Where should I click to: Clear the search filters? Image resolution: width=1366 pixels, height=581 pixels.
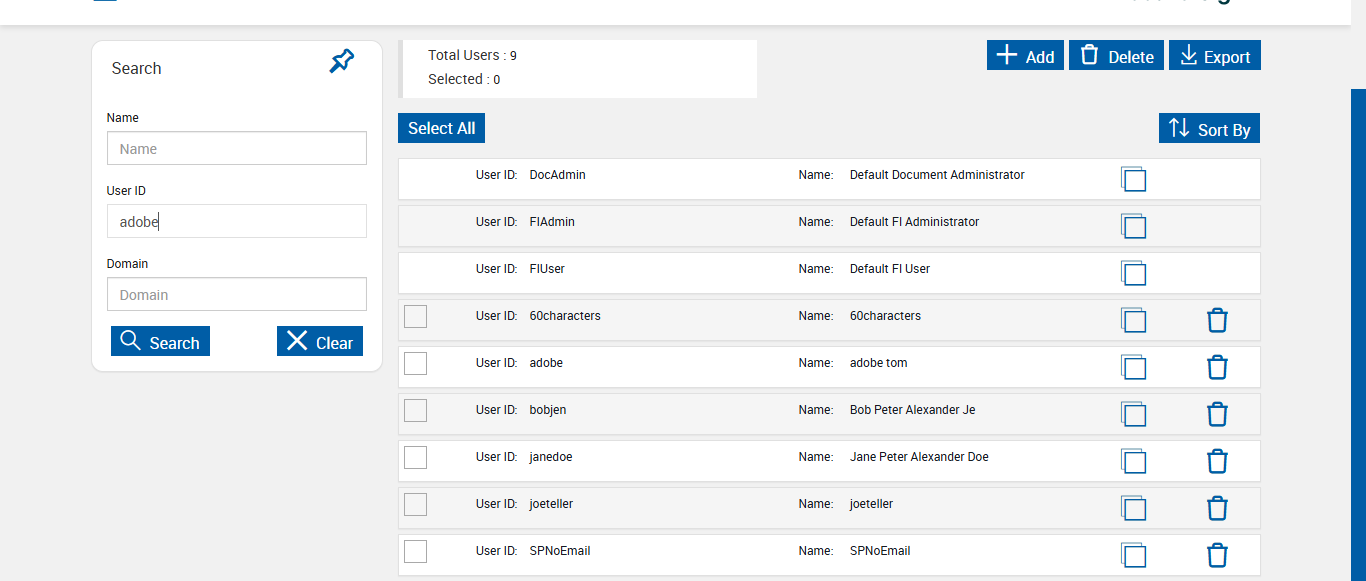coord(319,342)
